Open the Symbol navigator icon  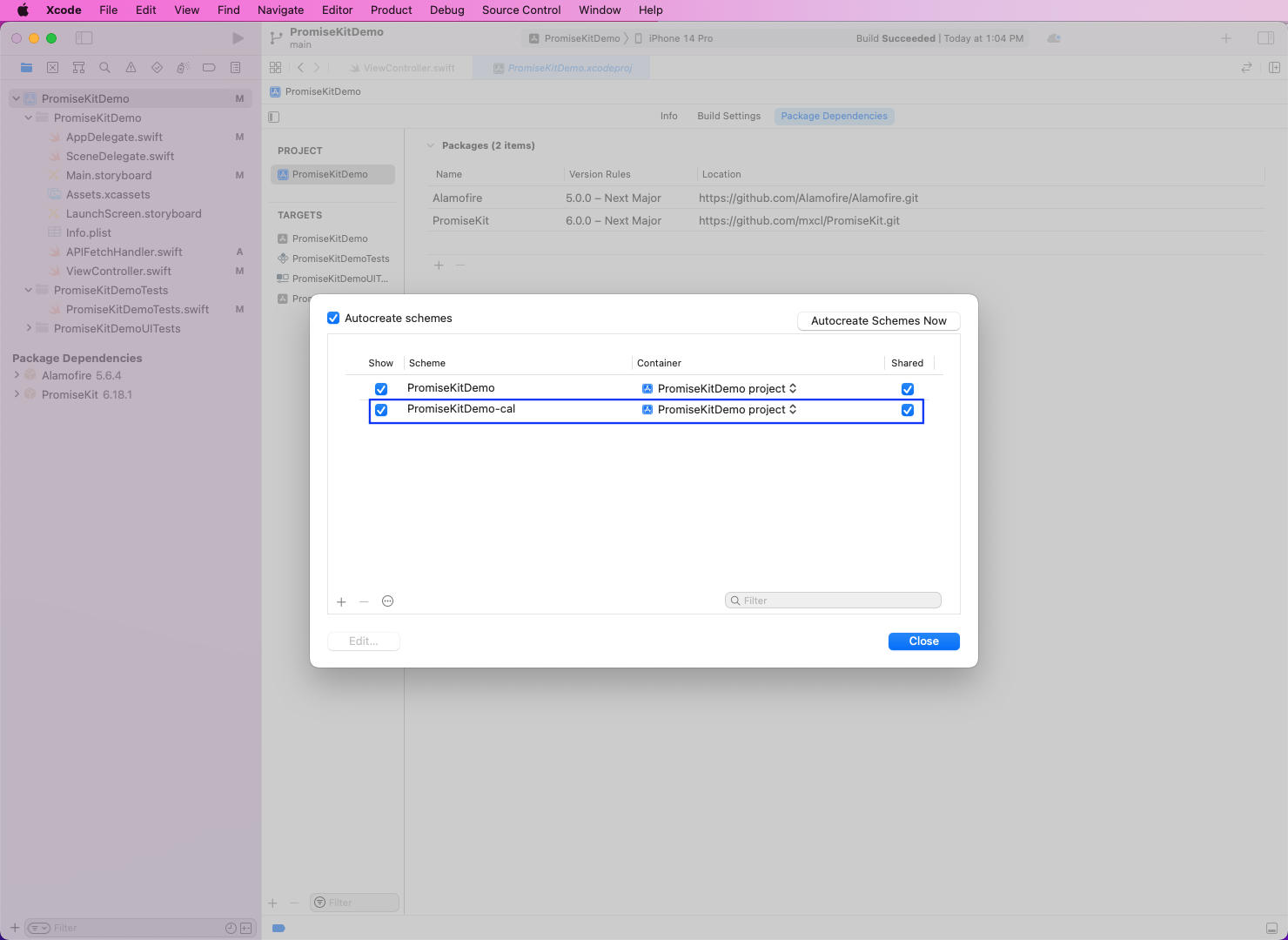click(x=78, y=67)
